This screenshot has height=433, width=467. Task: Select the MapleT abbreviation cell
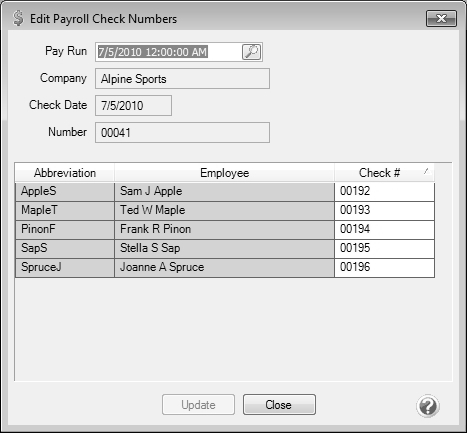[x=65, y=210]
